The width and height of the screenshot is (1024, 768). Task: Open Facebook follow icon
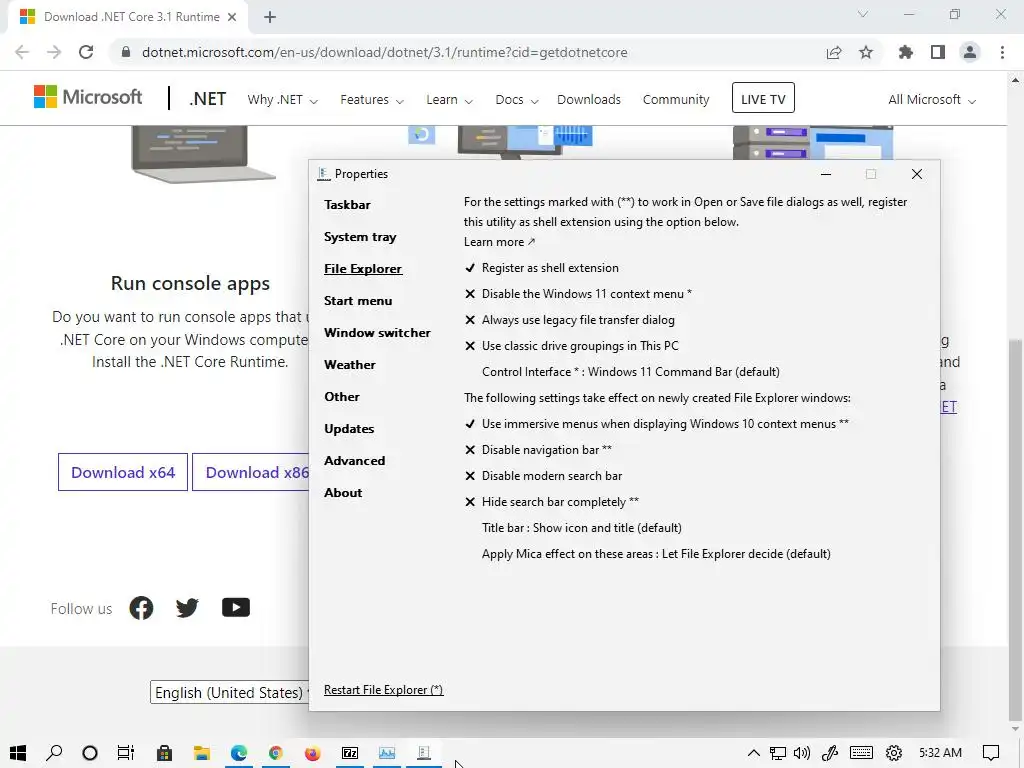pyautogui.click(x=141, y=608)
